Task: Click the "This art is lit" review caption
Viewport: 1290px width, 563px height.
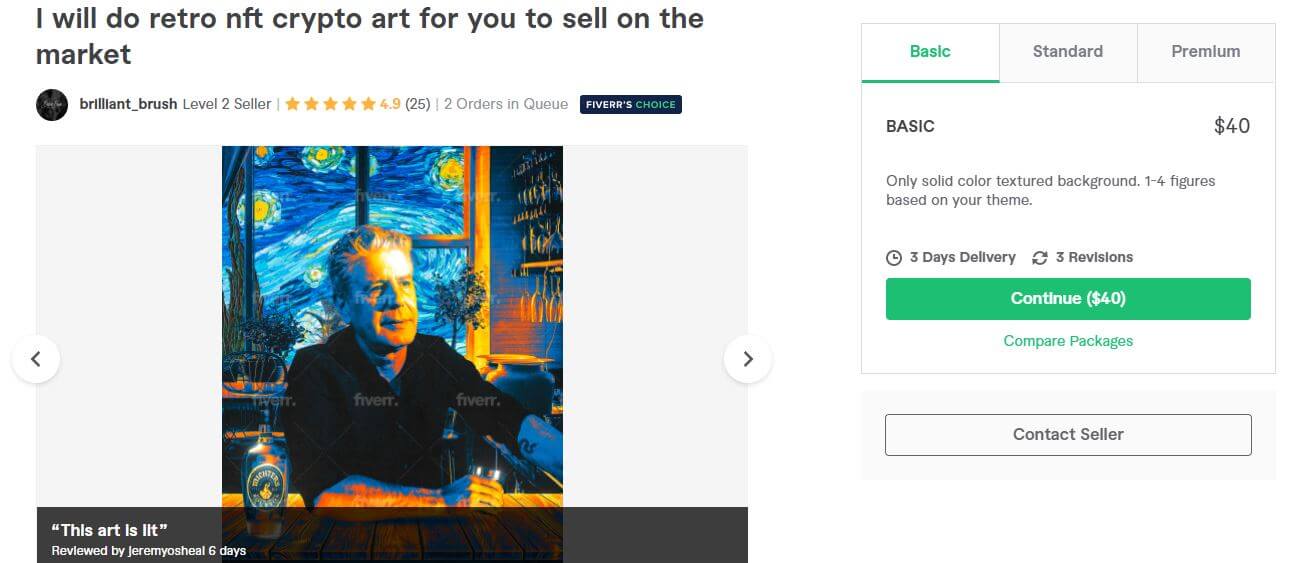Action: [x=110, y=530]
